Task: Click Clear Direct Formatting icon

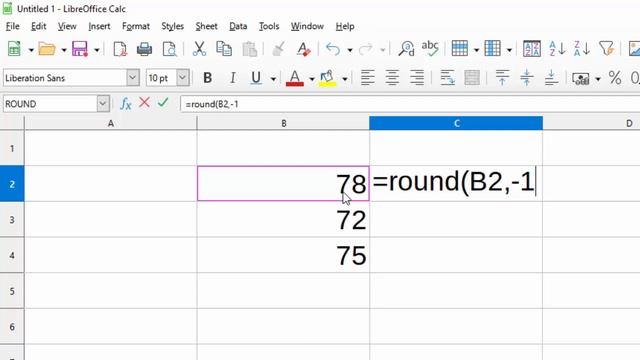Action: point(303,49)
